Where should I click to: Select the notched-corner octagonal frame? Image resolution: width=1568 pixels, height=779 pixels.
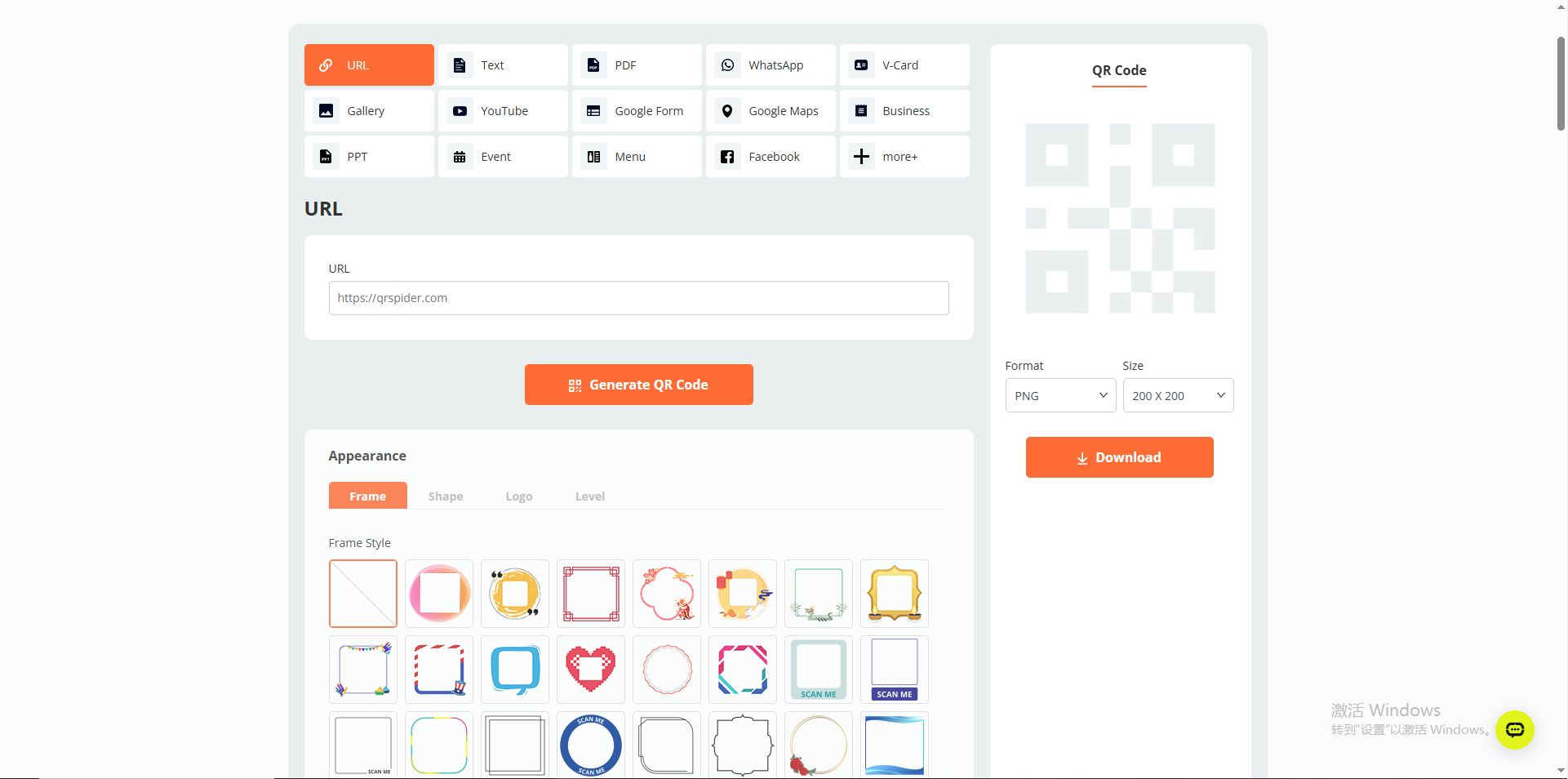click(743, 745)
